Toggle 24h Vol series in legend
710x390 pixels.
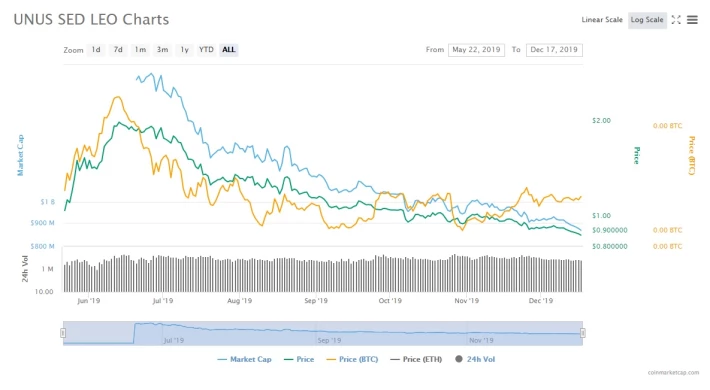pyautogui.click(x=475, y=359)
